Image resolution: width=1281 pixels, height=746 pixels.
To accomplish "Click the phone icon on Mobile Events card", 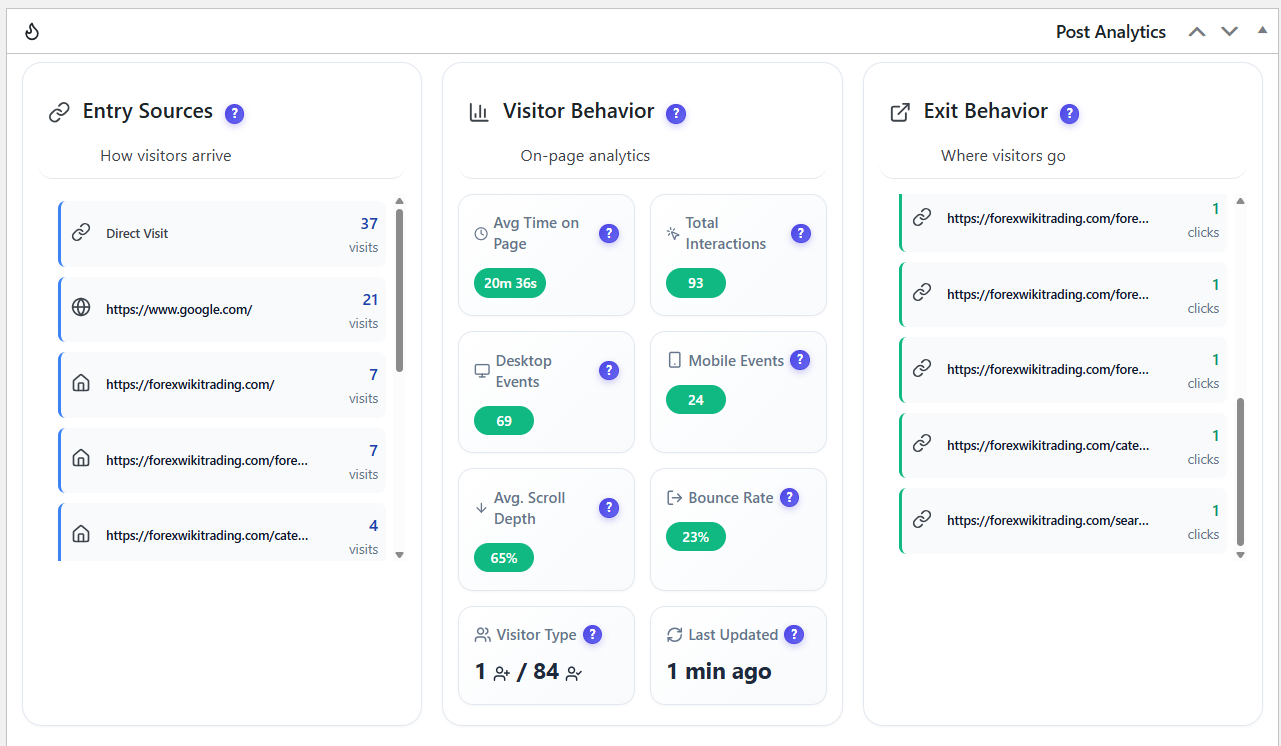I will click(x=673, y=359).
